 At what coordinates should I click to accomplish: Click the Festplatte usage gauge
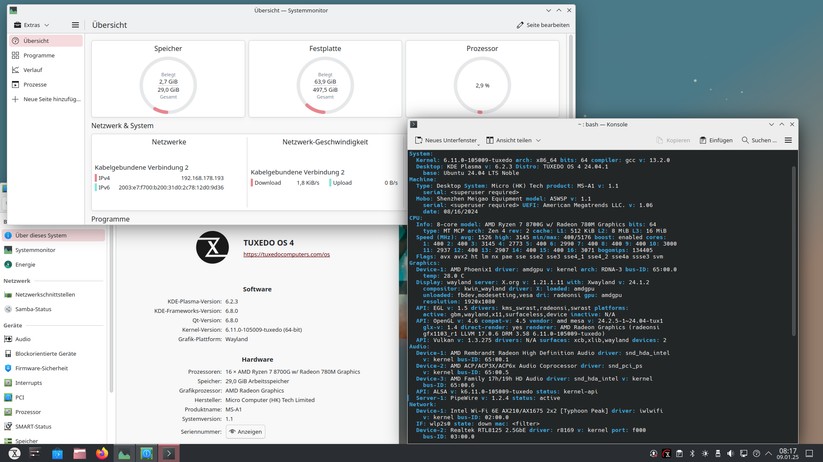coord(325,85)
